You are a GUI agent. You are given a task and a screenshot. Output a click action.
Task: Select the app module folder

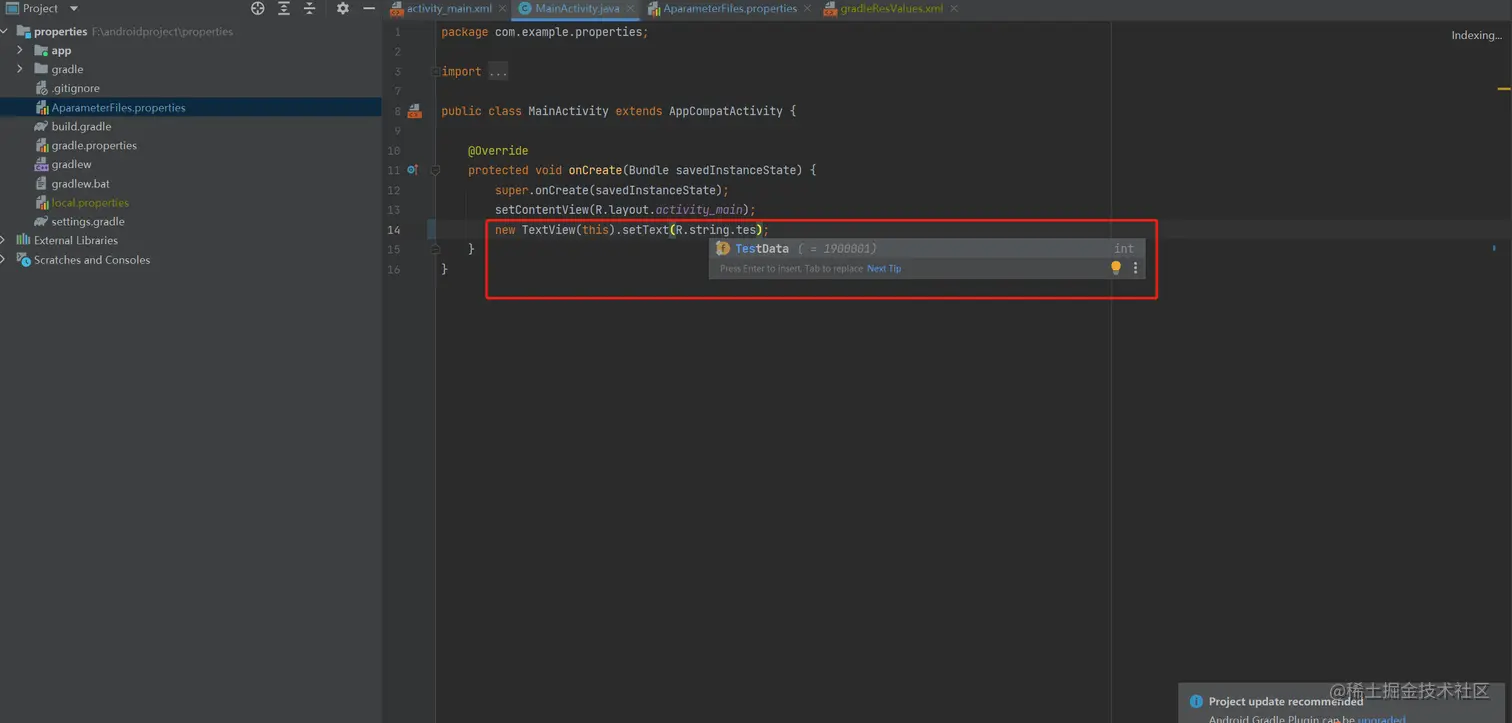pos(191,50)
